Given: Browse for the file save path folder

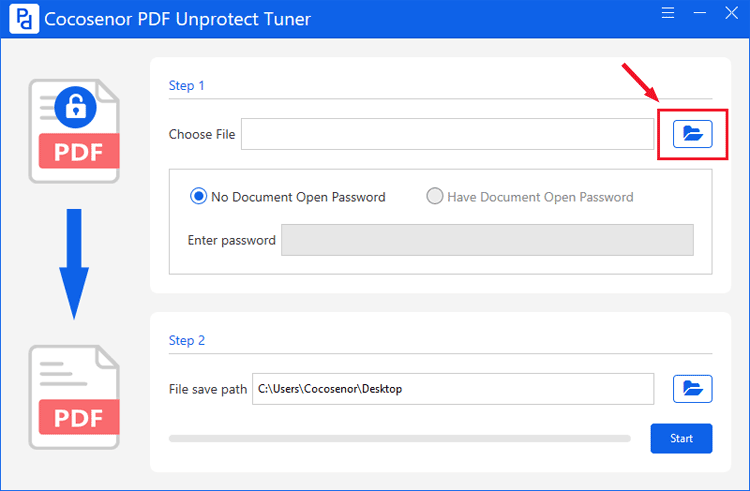Looking at the screenshot, I should click(x=692, y=389).
